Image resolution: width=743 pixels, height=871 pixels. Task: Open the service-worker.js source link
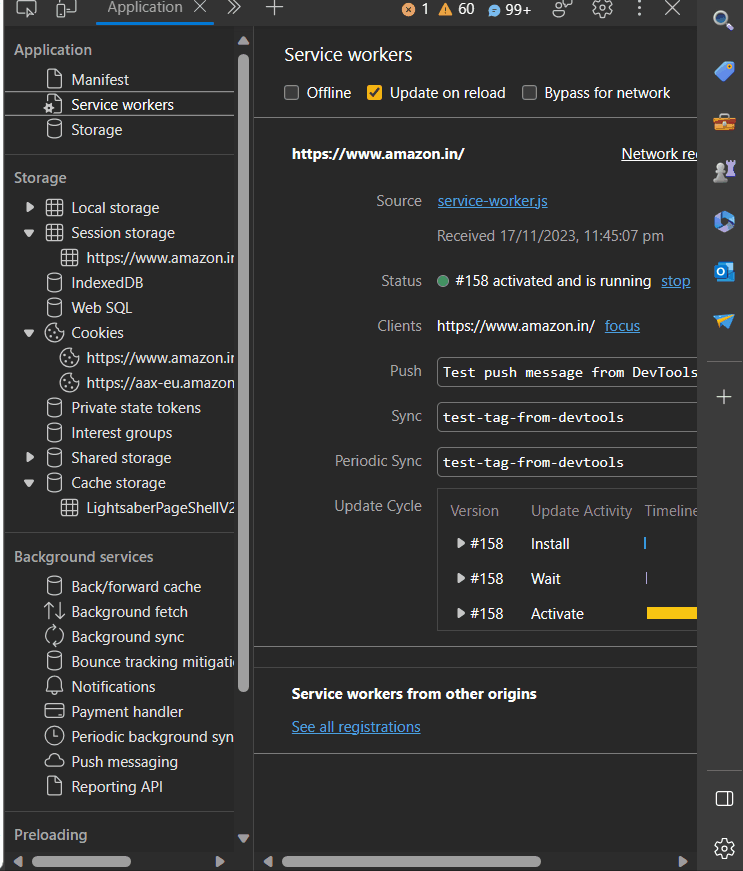[x=492, y=201]
